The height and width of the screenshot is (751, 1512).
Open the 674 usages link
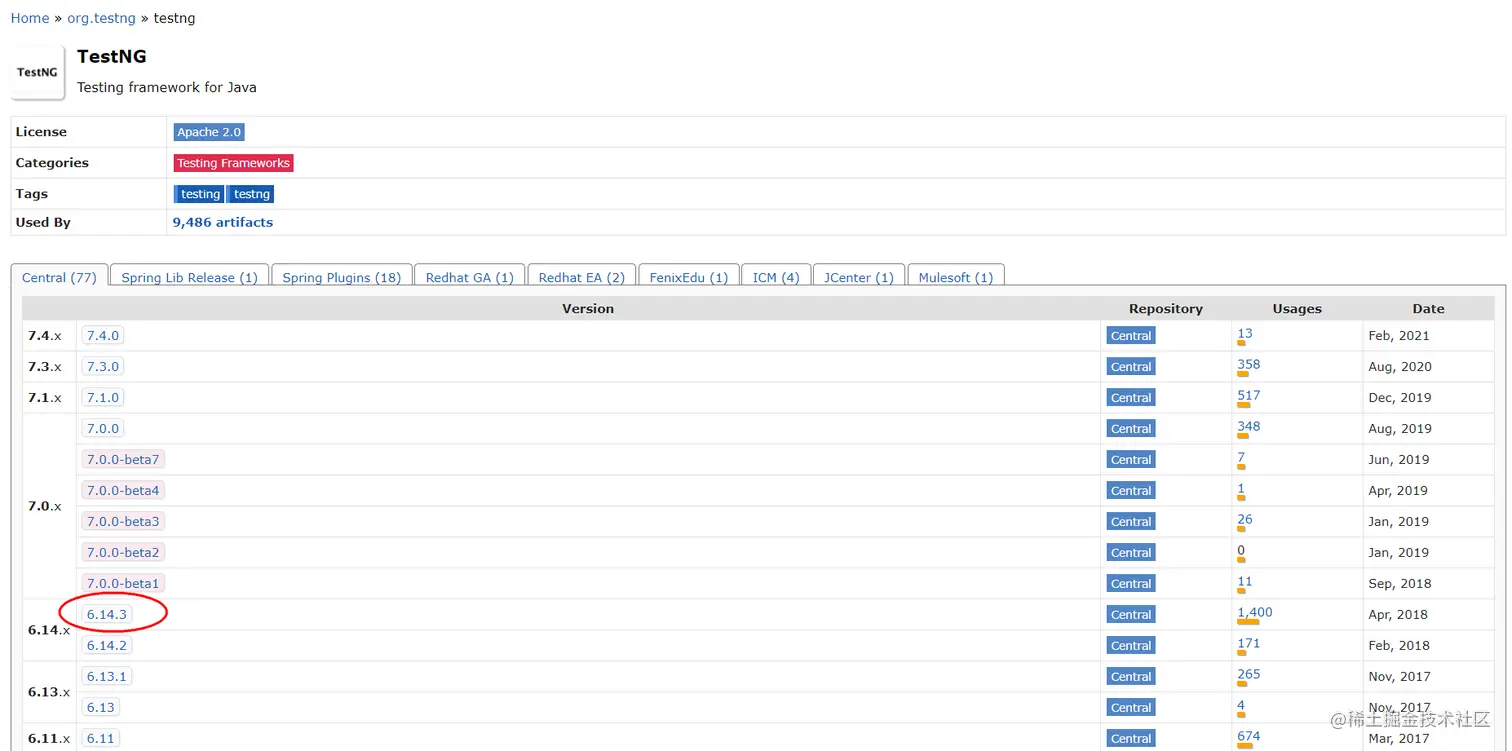tap(1249, 737)
